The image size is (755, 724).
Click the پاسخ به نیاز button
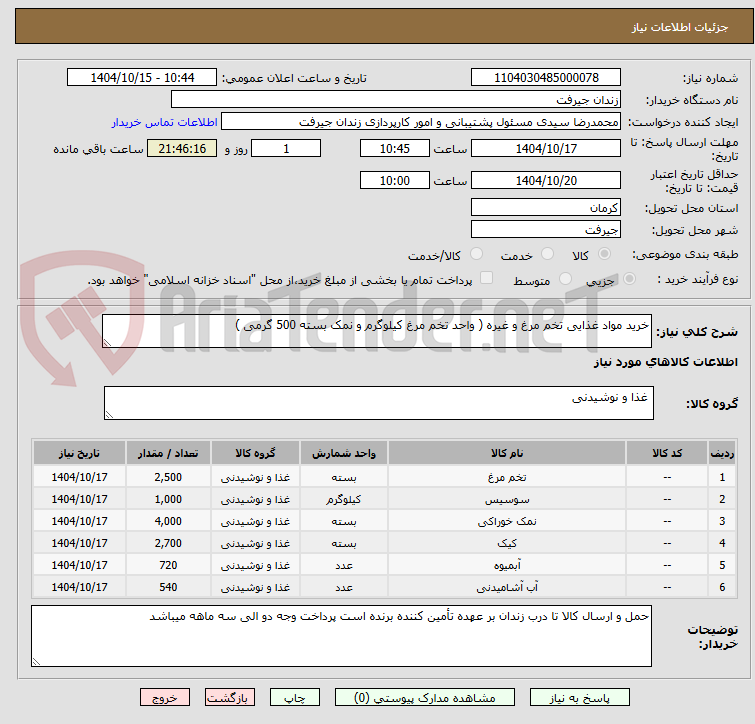click(580, 698)
